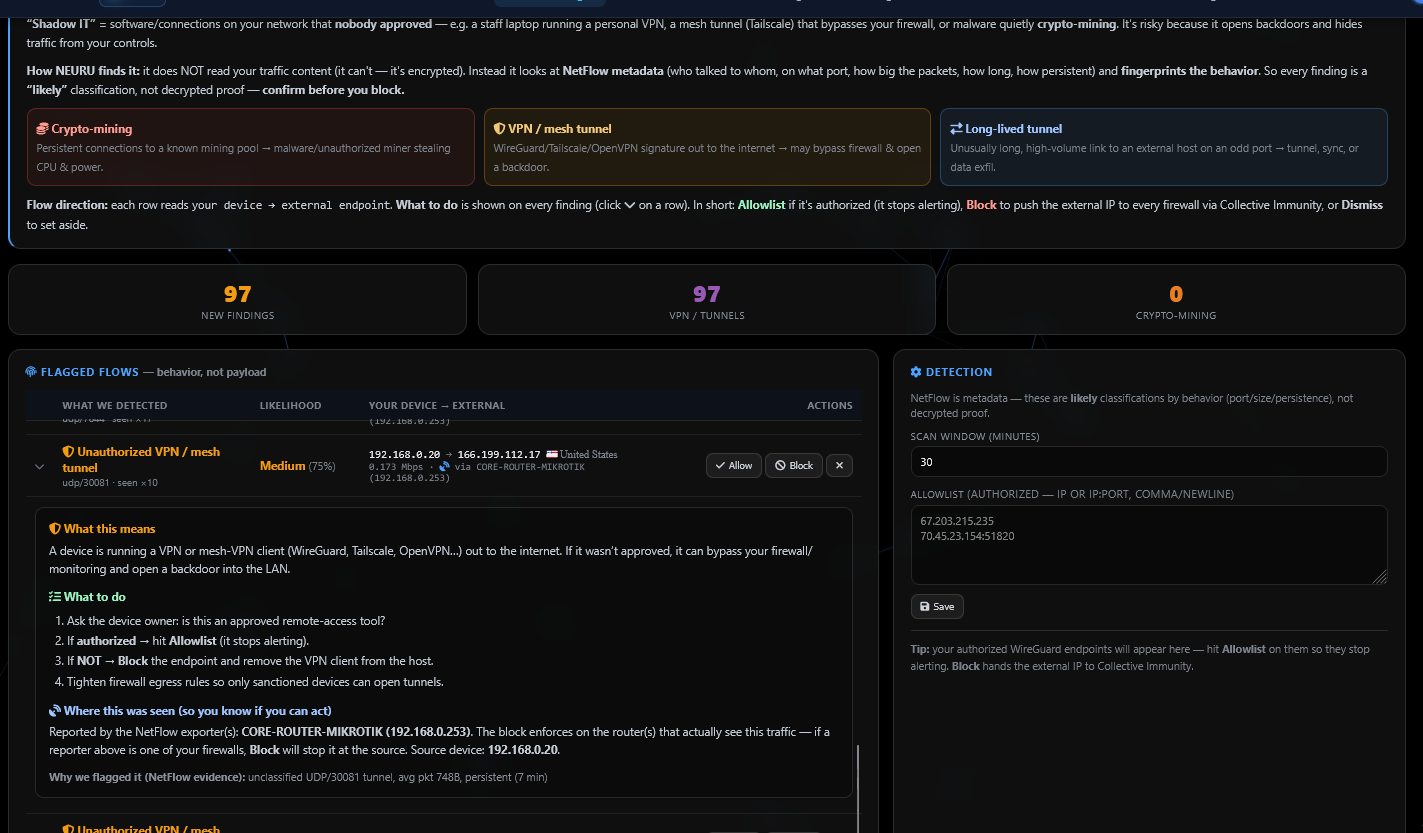The height and width of the screenshot is (833, 1423).
Task: Click the VPN / mesh tunnel shield icon
Action: (x=499, y=129)
